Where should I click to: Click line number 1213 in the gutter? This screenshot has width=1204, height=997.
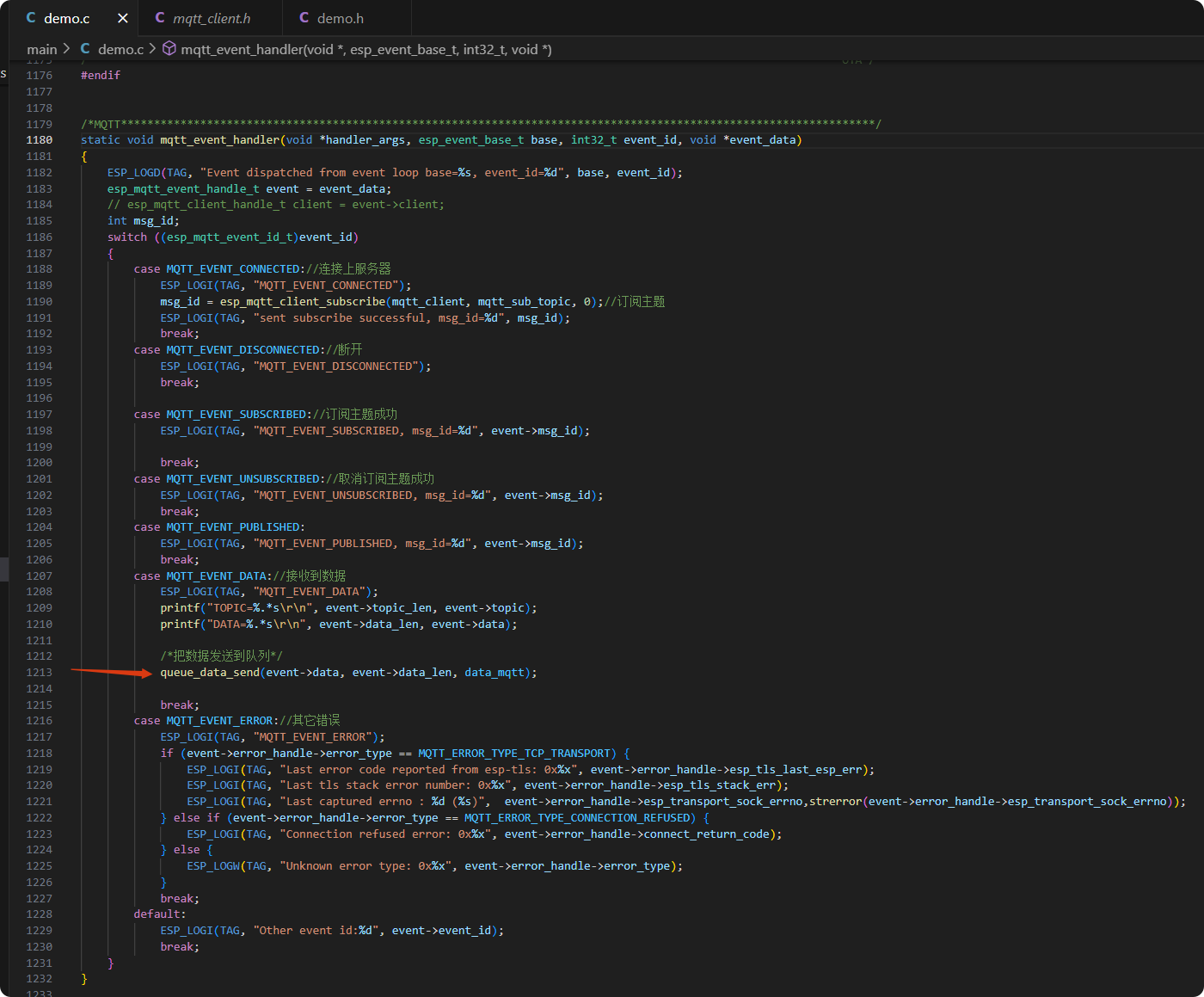[40, 673]
